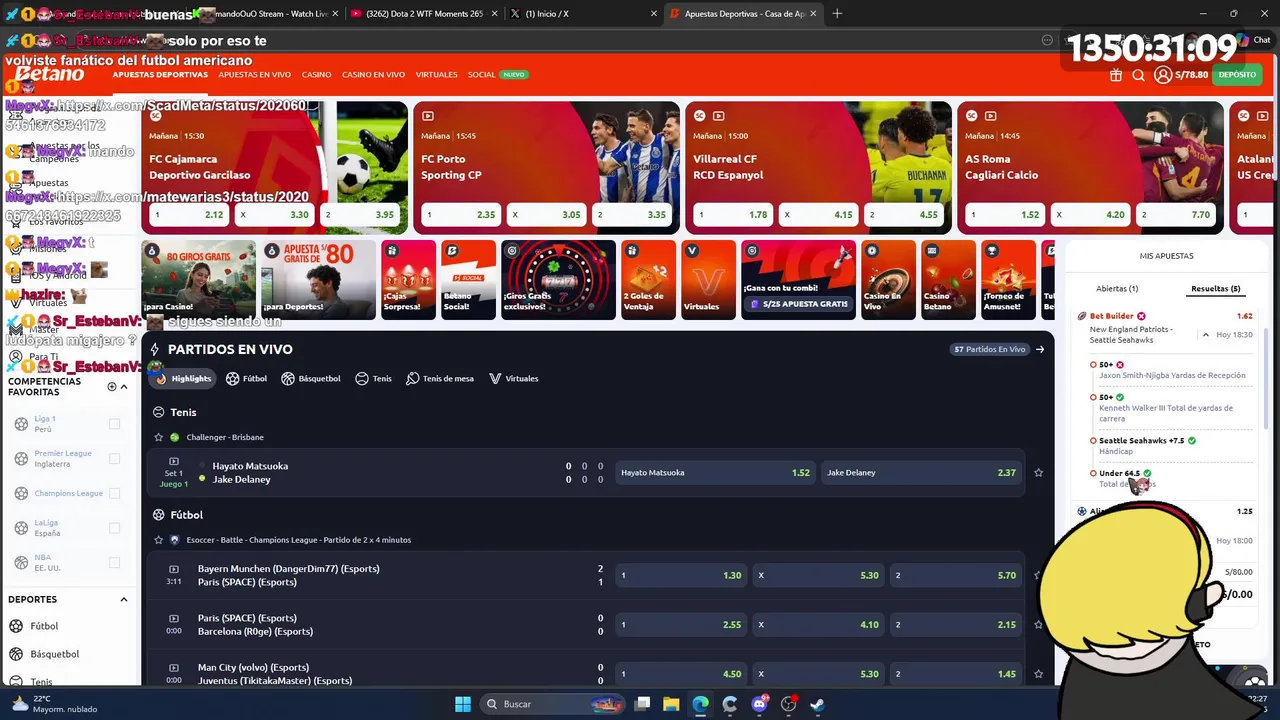Favorite the Matsuoka vs Delaney match star

(1038, 473)
